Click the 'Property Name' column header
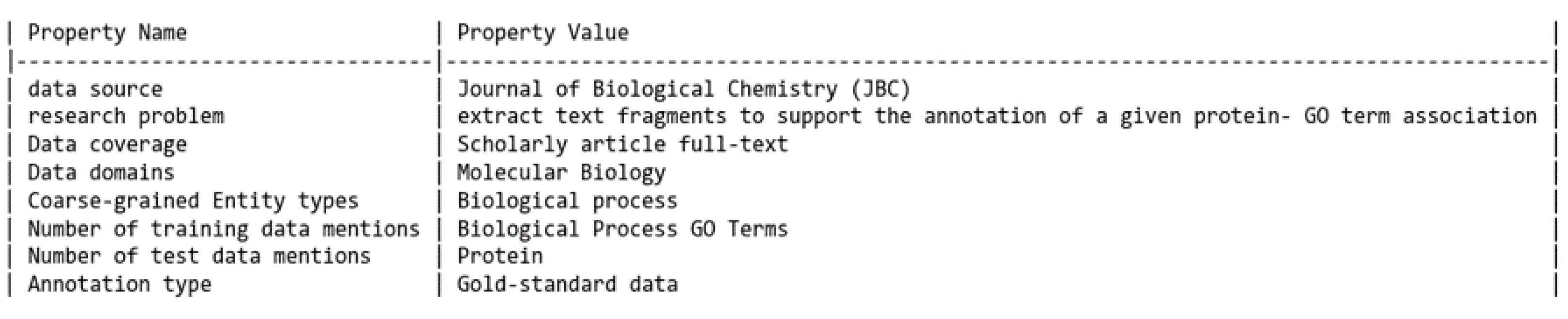Image resolution: width=1568 pixels, height=319 pixels. [x=107, y=32]
